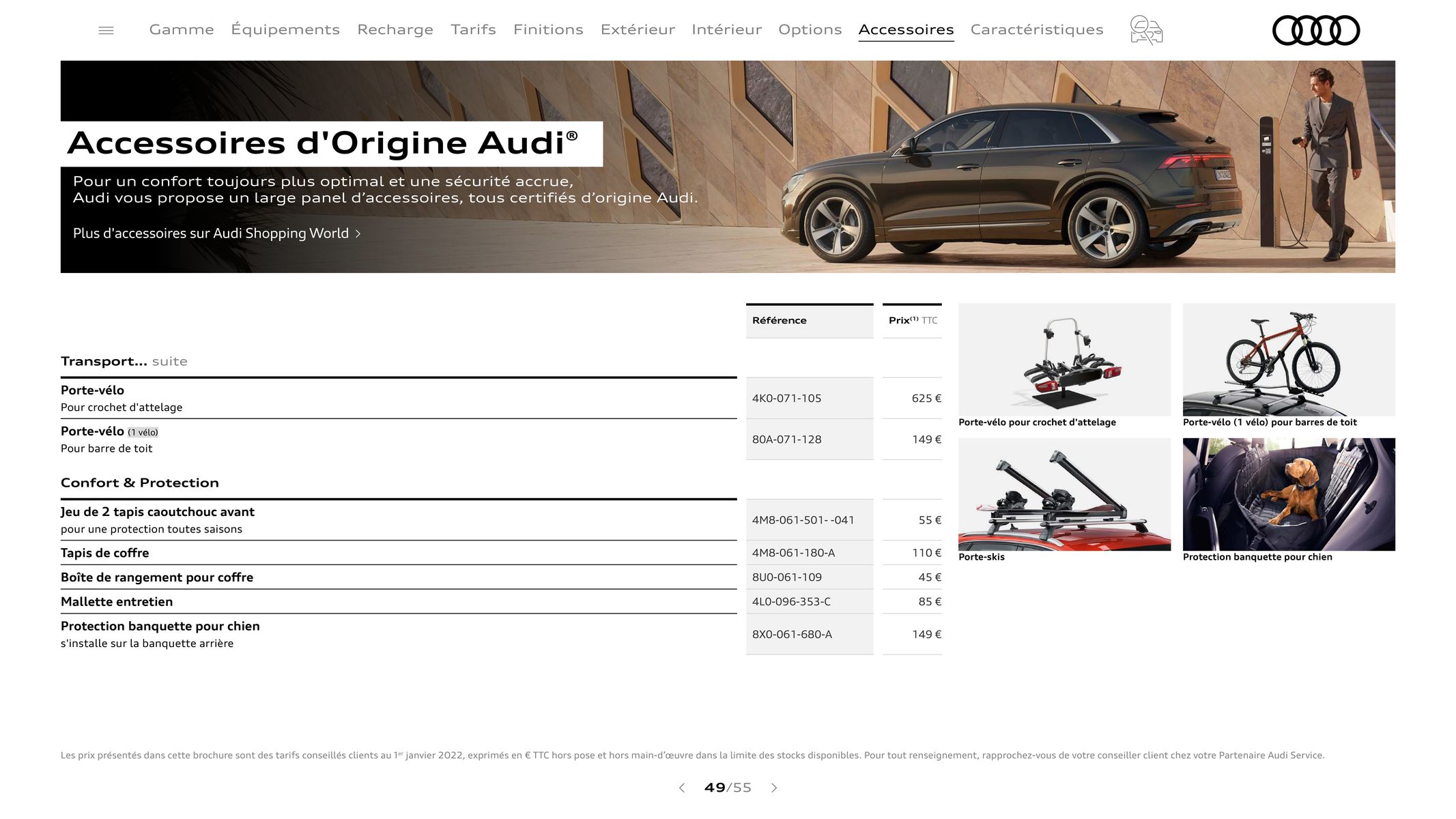The image size is (1456, 819).
Task: Click reference 80A-071-128
Action: (786, 440)
